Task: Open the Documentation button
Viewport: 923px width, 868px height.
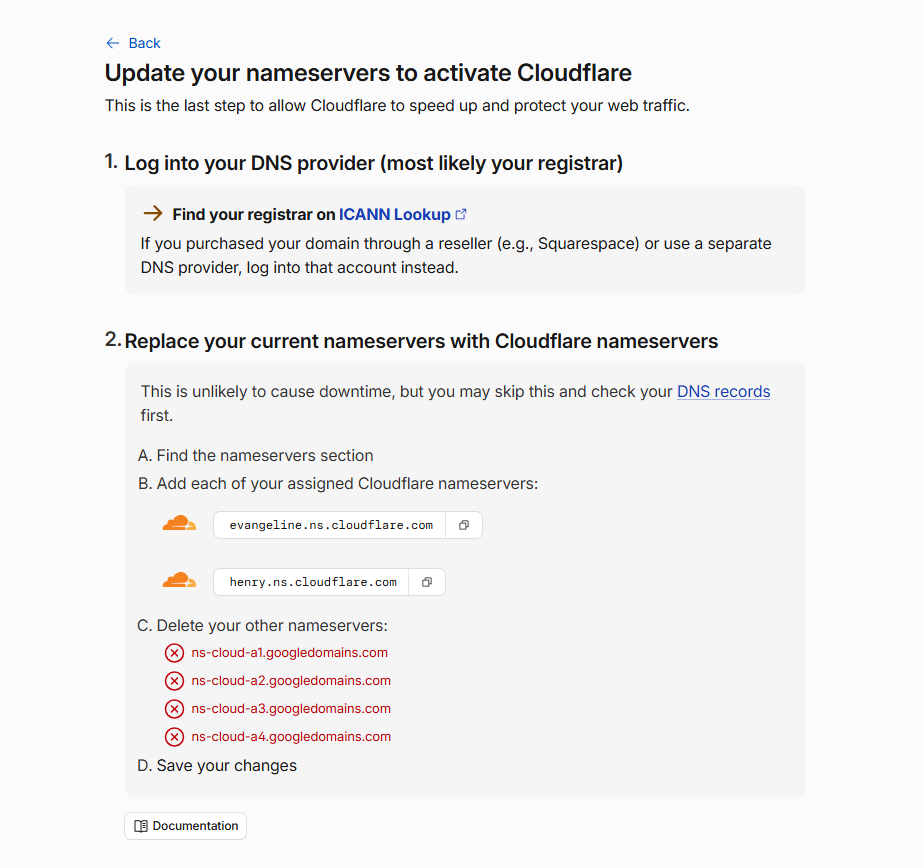Action: tap(185, 826)
